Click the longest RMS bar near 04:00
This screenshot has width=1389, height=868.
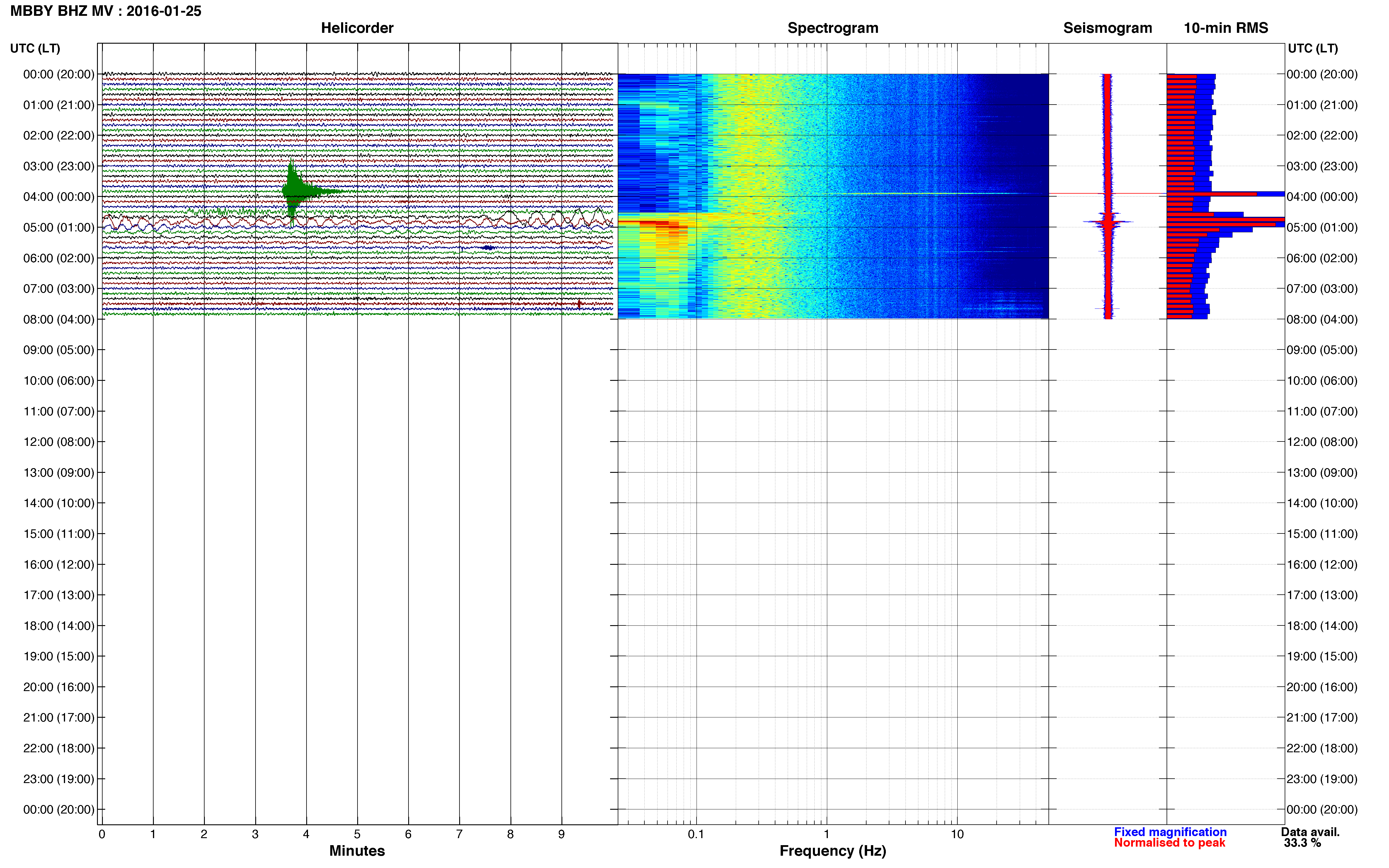pos(1225,194)
